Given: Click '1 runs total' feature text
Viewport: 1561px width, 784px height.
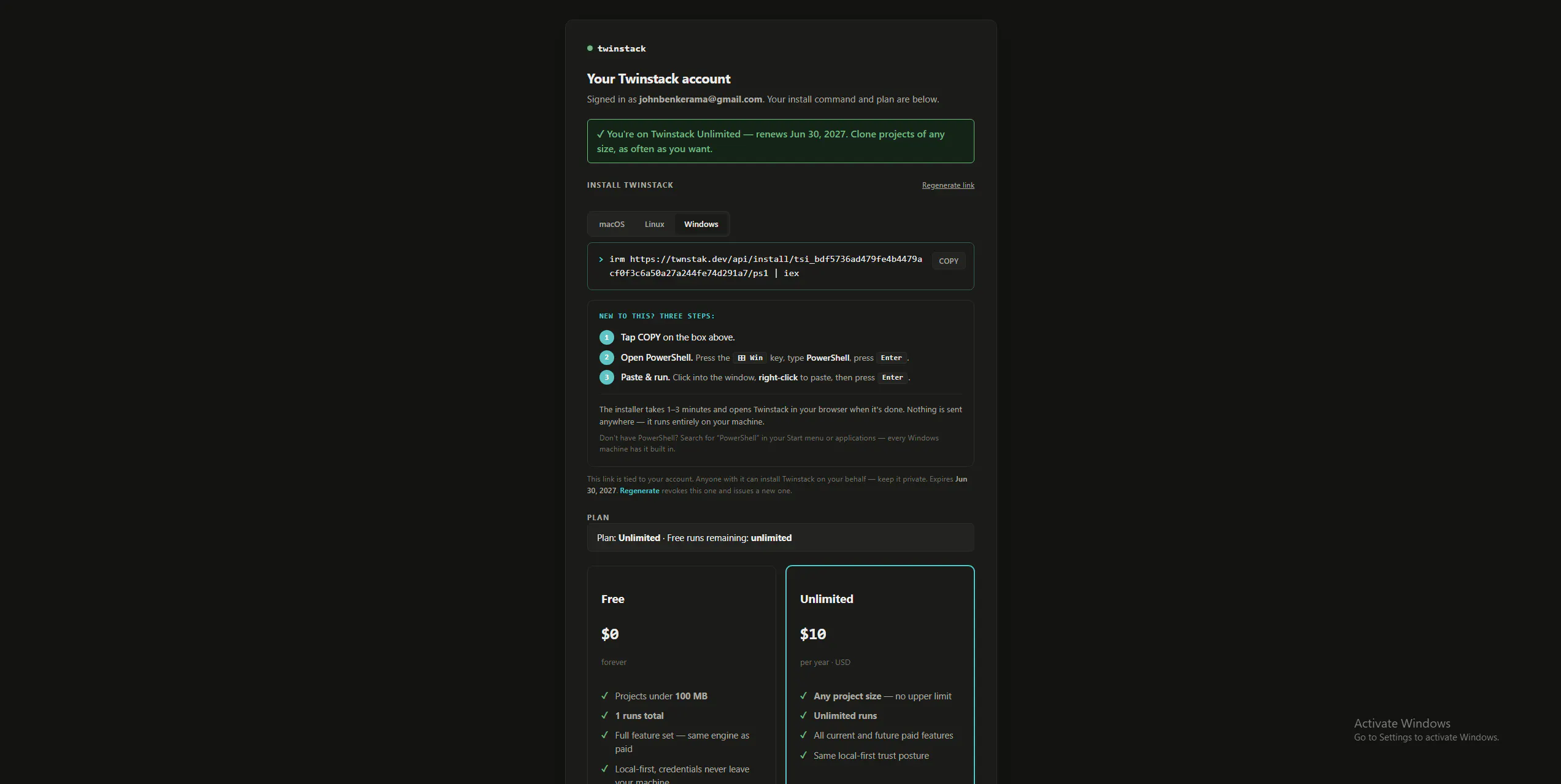Looking at the screenshot, I should (x=639, y=716).
